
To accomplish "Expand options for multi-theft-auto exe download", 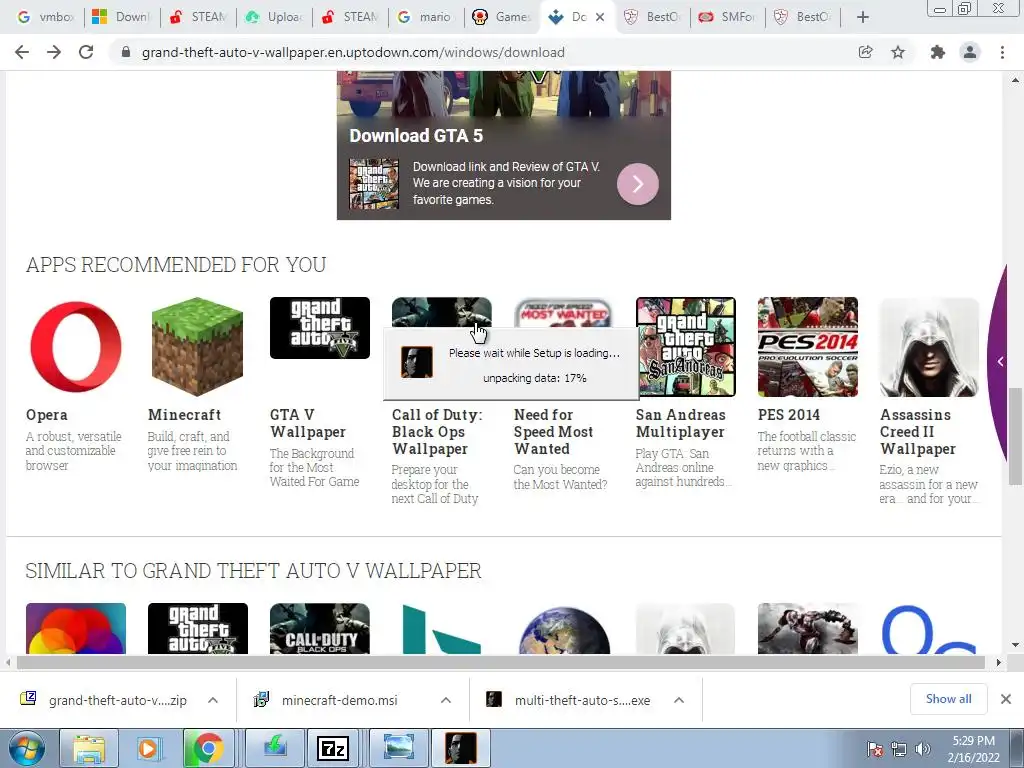I will coord(679,700).
